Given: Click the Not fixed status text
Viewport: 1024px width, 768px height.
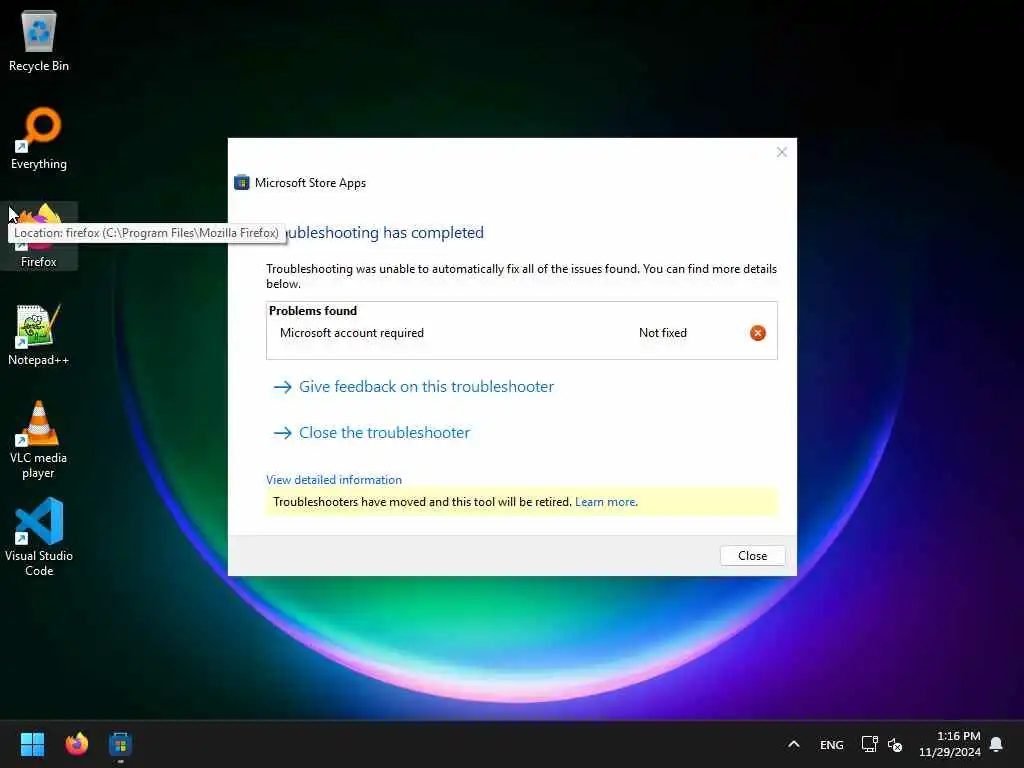Looking at the screenshot, I should point(663,333).
